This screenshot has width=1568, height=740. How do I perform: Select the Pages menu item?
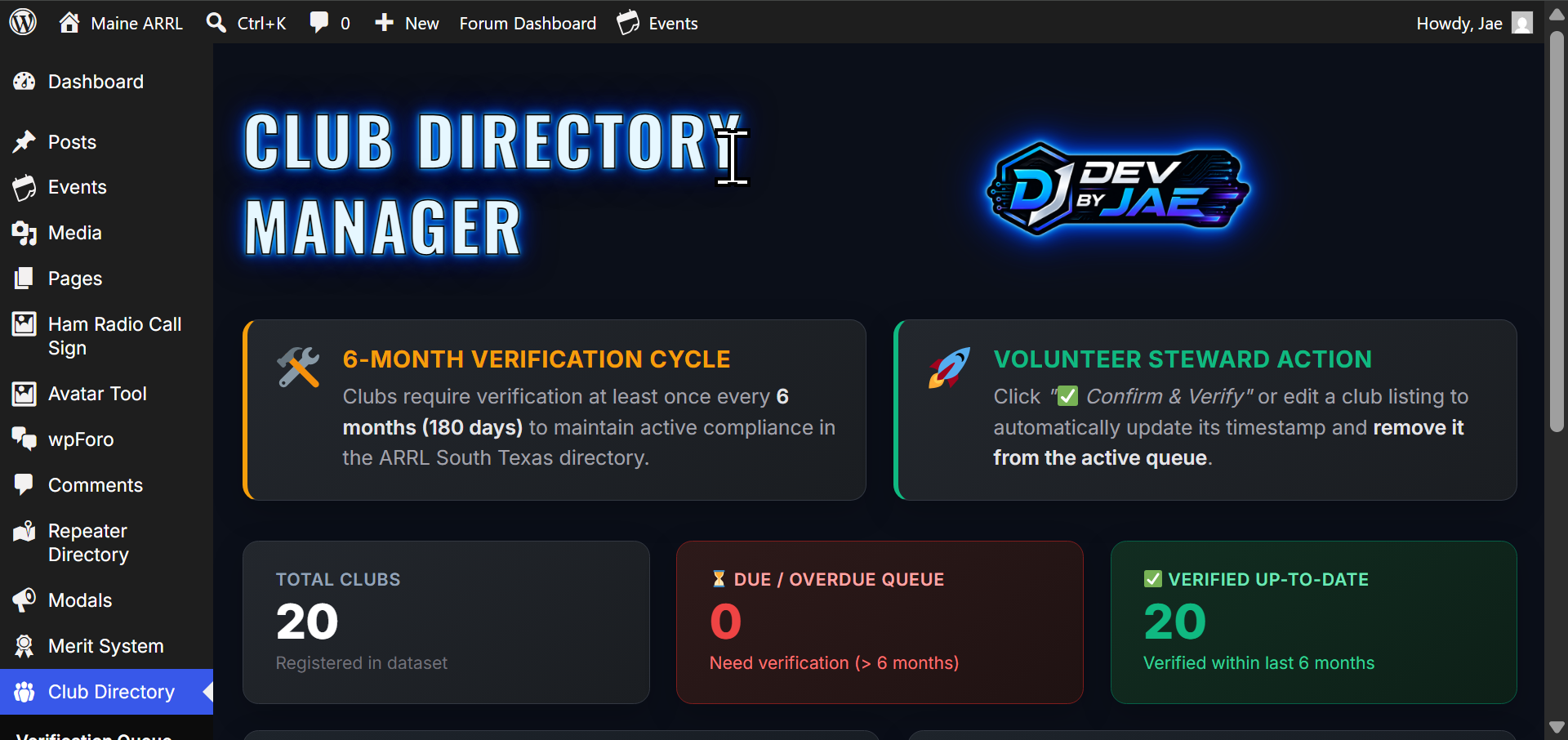click(106, 279)
